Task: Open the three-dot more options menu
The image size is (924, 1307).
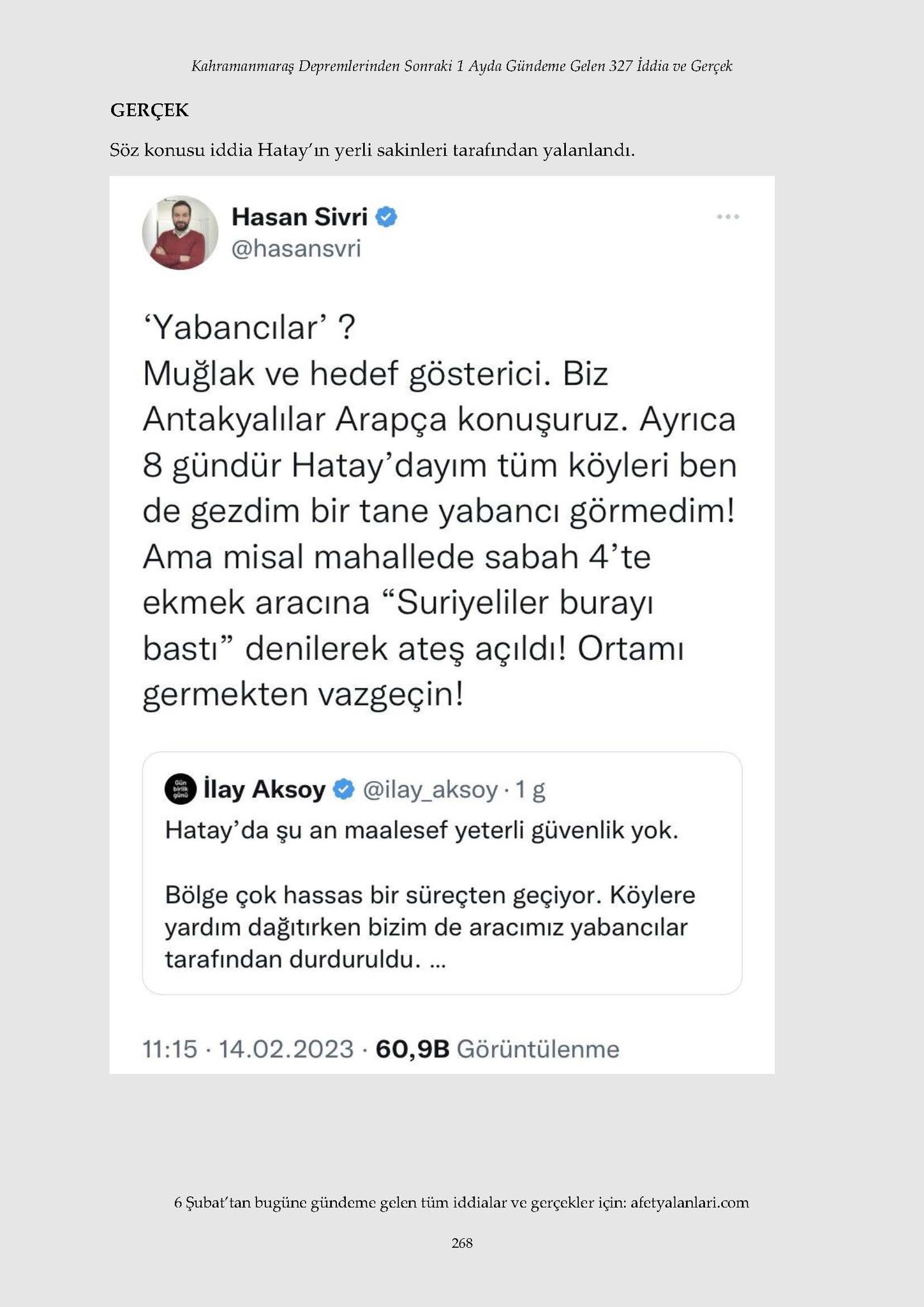Action: tap(727, 217)
